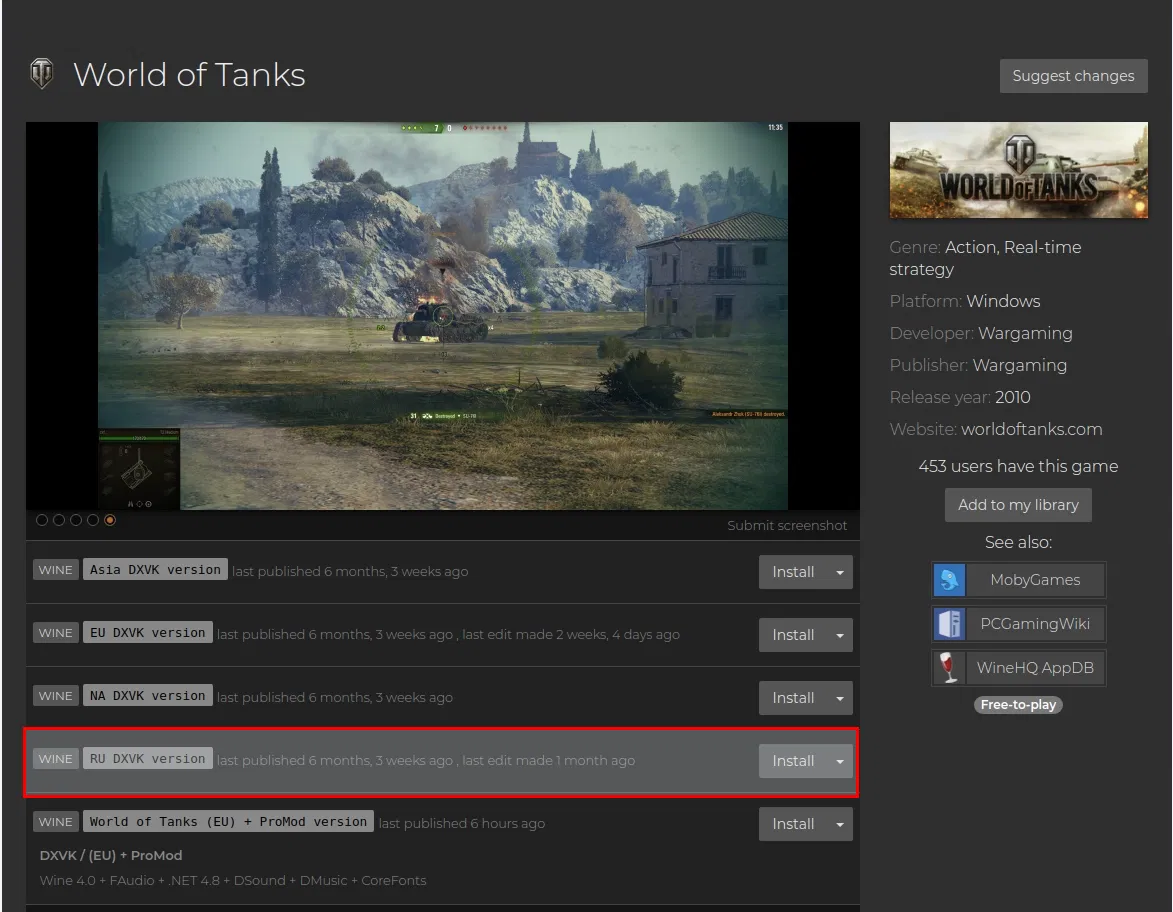Screen dimensions: 1173x912
Task: Expand Install dropdown arrow for NA DXVK version
Action: [x=840, y=698]
